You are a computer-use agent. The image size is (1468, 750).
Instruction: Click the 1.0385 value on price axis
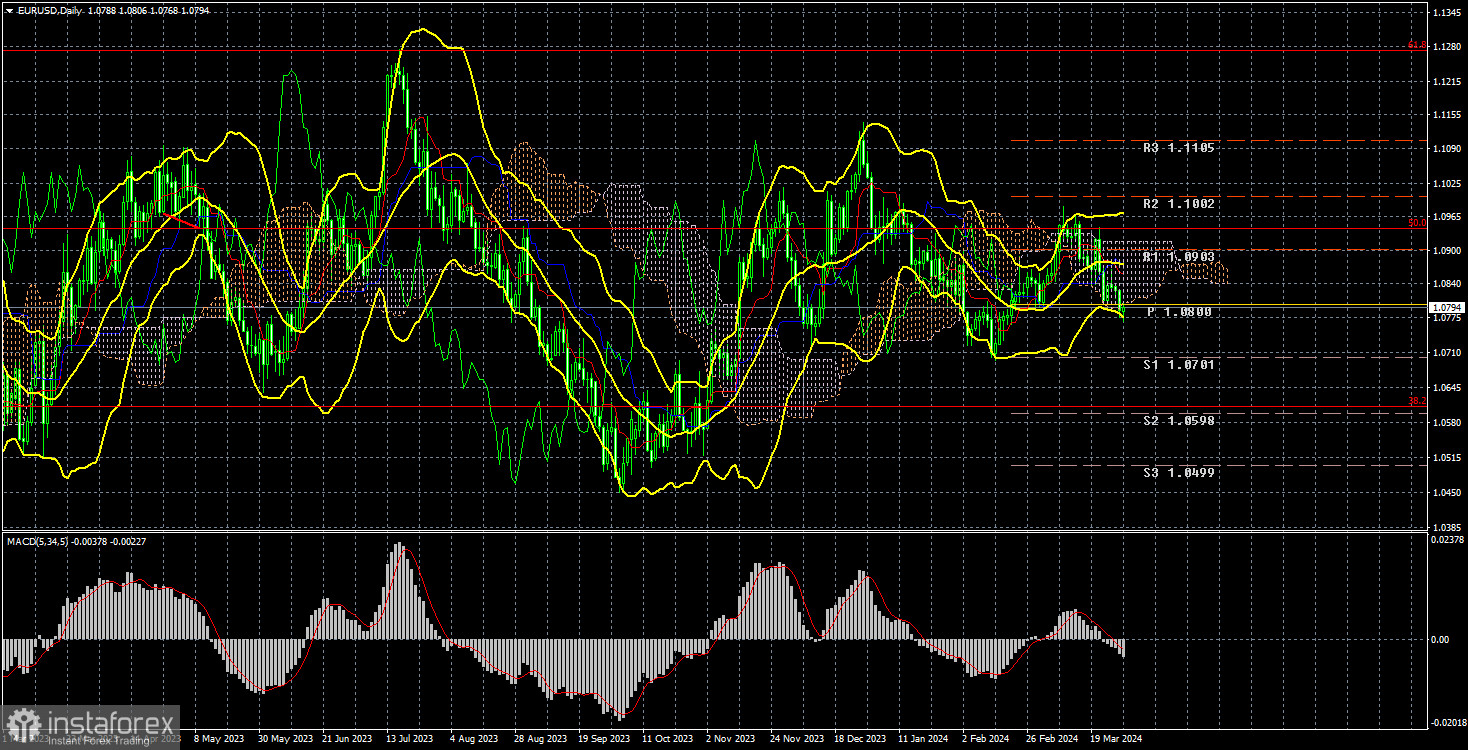tap(1445, 526)
